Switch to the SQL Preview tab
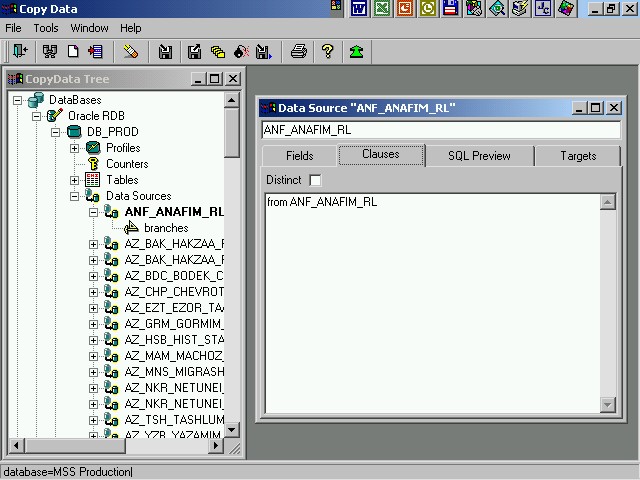 [x=479, y=156]
